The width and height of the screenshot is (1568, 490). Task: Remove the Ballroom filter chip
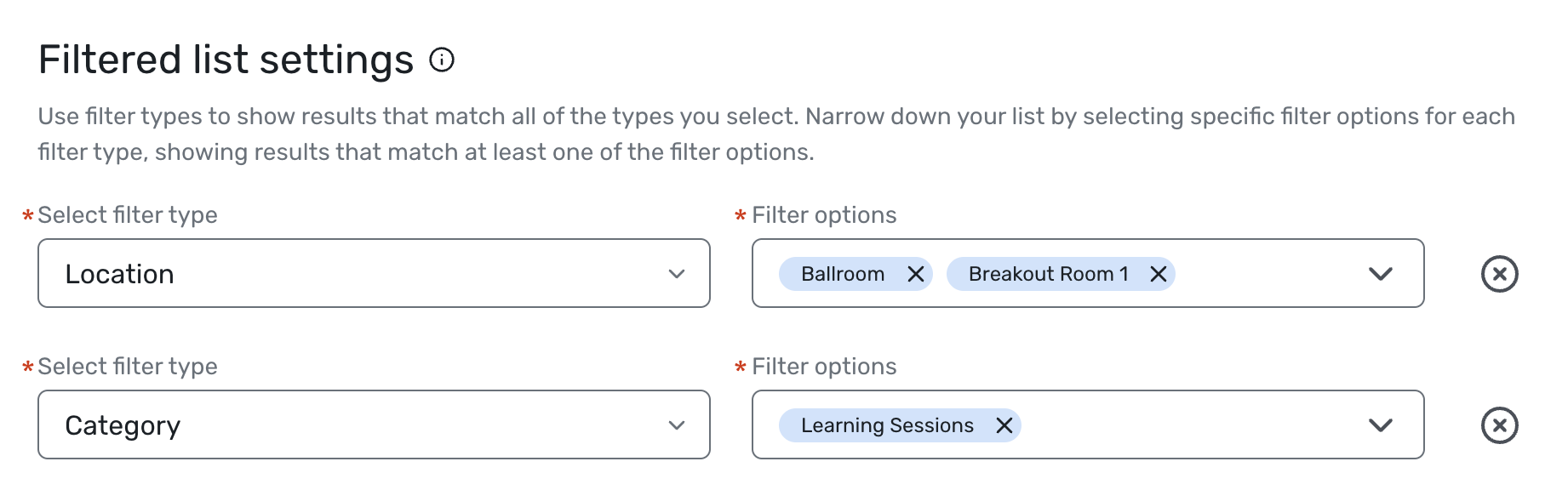pos(917,274)
